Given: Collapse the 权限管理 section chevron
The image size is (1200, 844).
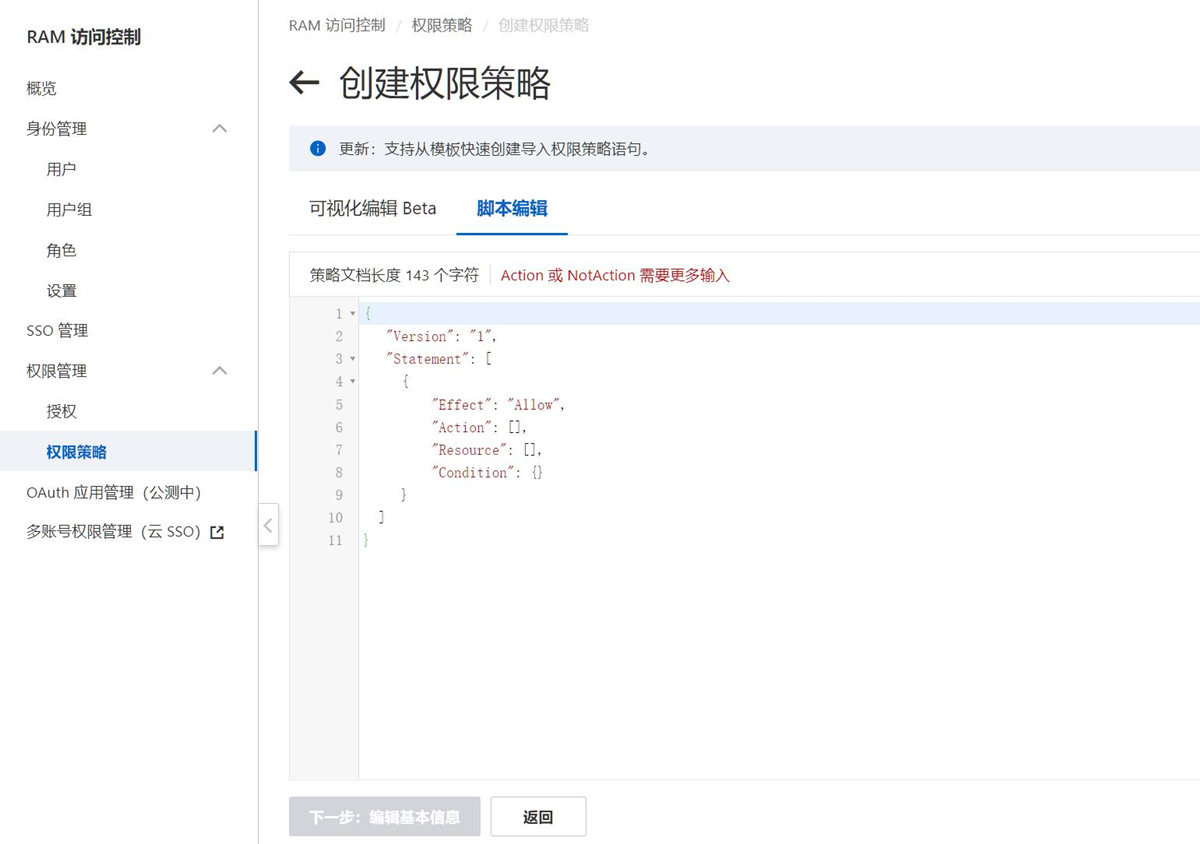Looking at the screenshot, I should tap(220, 371).
